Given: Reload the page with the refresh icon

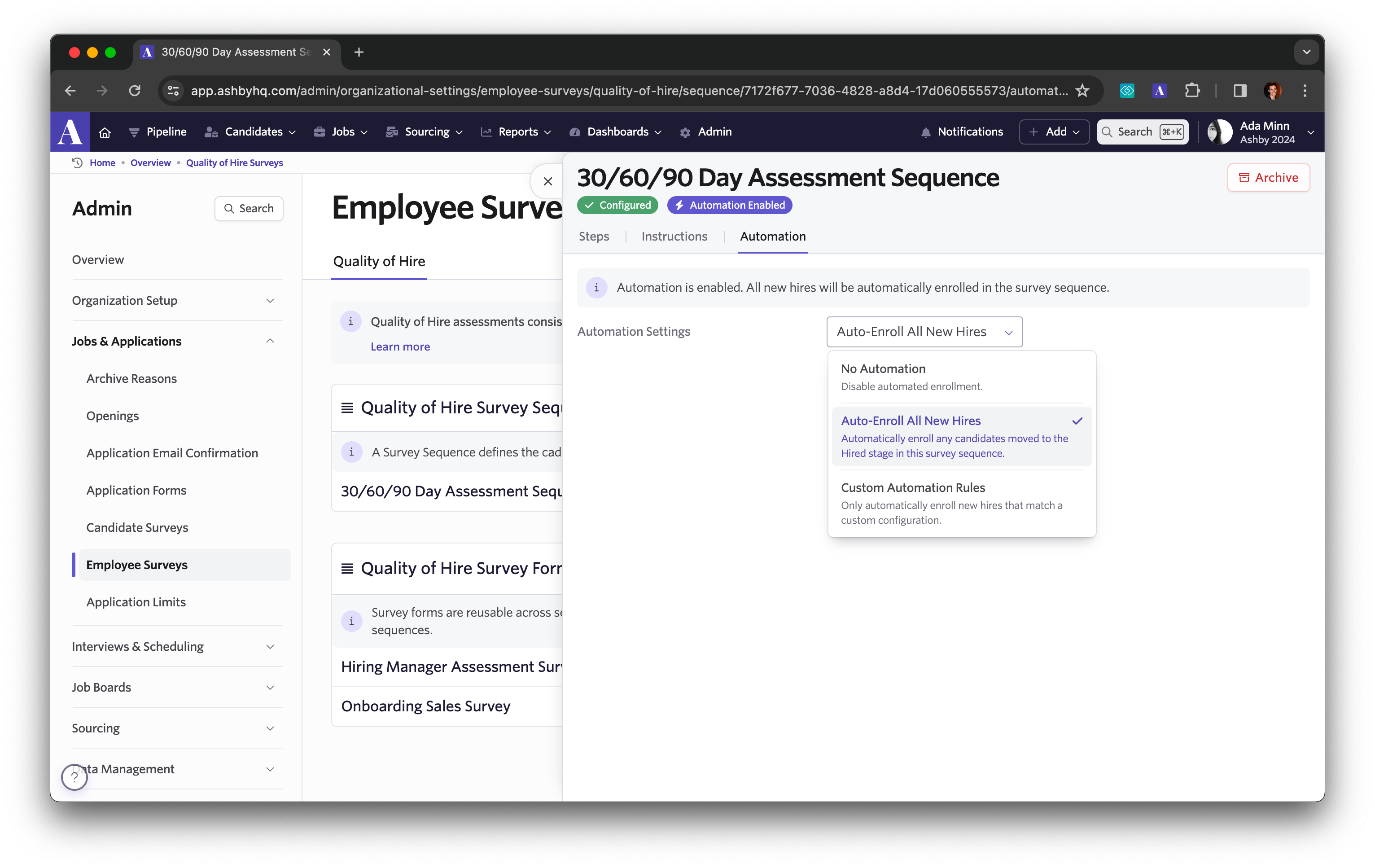Looking at the screenshot, I should (x=135, y=91).
